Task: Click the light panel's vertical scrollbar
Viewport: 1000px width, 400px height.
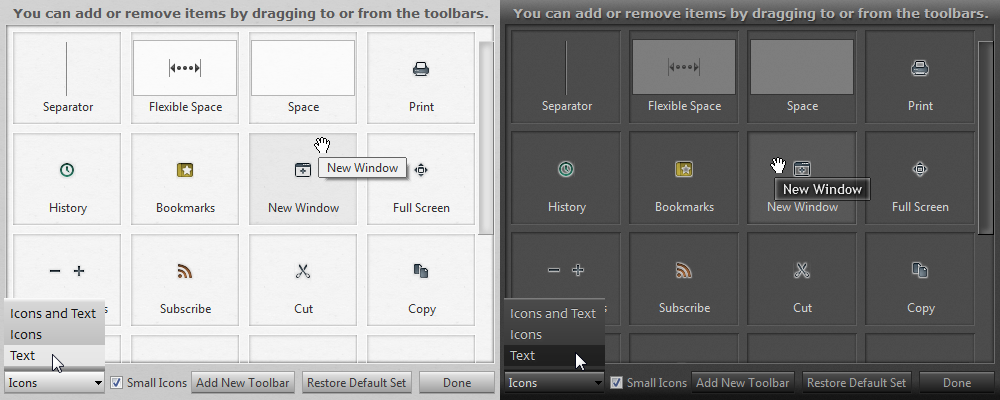Action: point(486,138)
